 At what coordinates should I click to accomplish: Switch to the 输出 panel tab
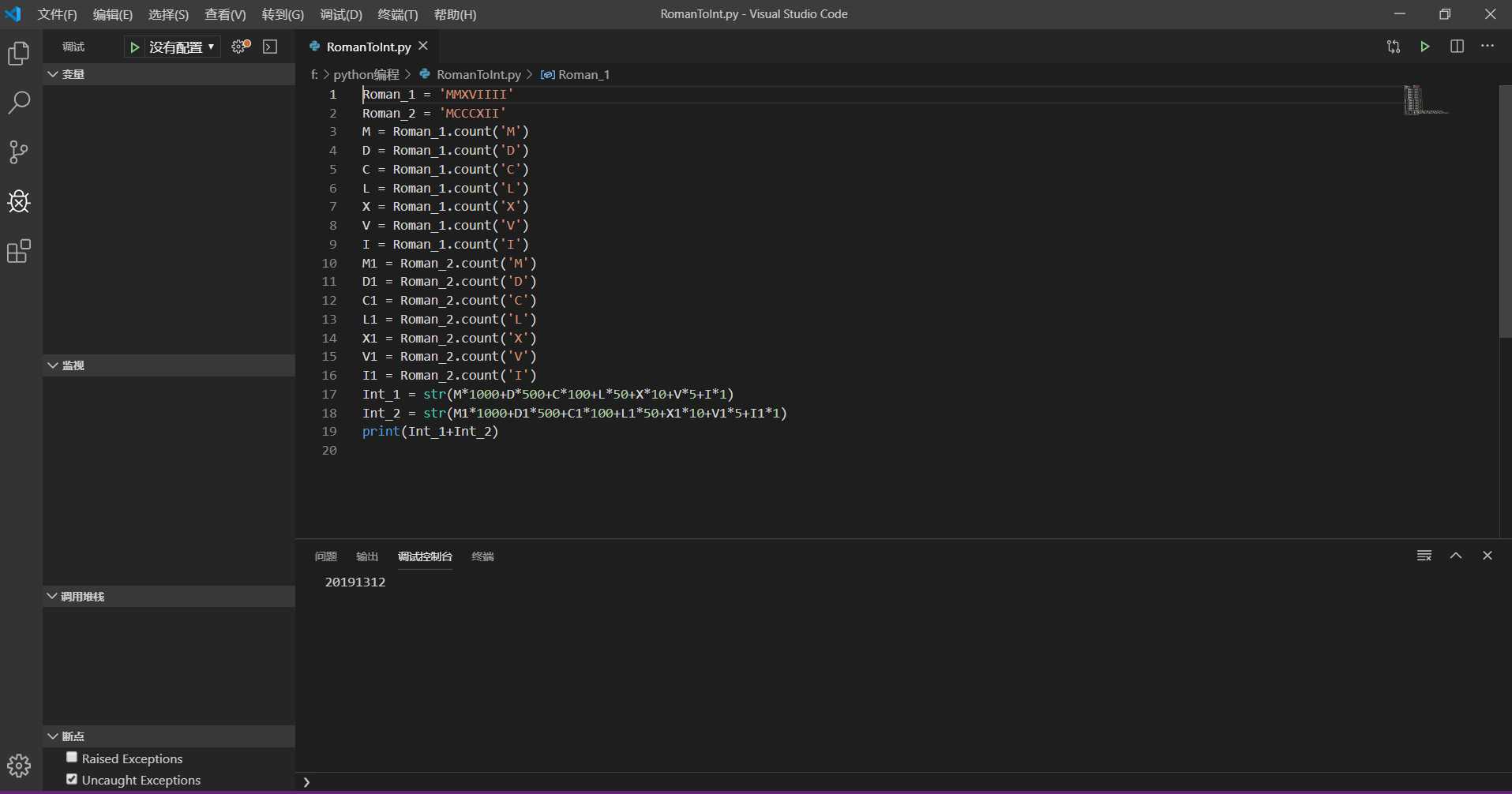[367, 556]
